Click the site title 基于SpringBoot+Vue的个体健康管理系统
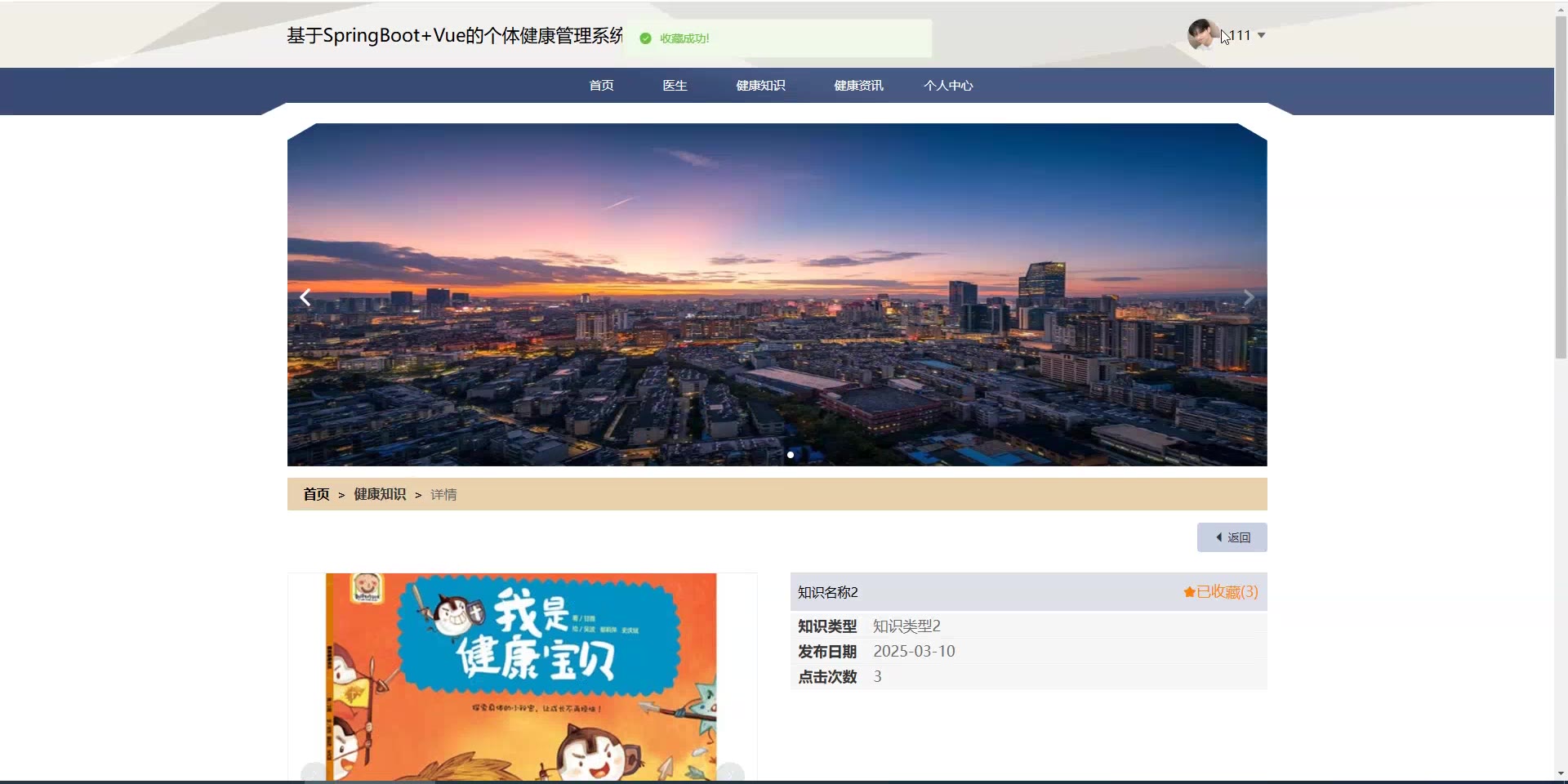1568x784 pixels. click(455, 36)
